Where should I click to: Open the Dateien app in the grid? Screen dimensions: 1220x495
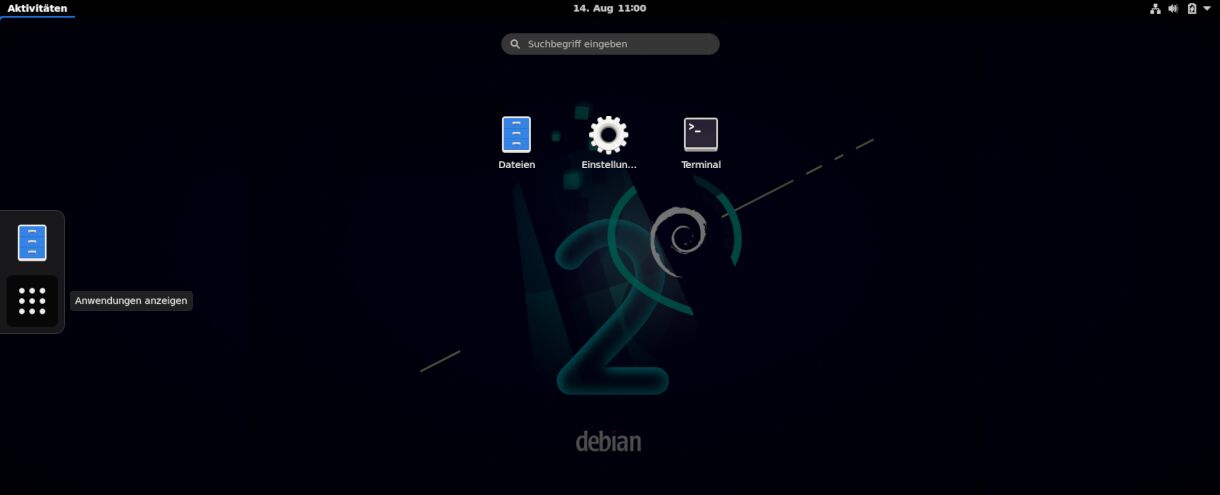tap(516, 142)
